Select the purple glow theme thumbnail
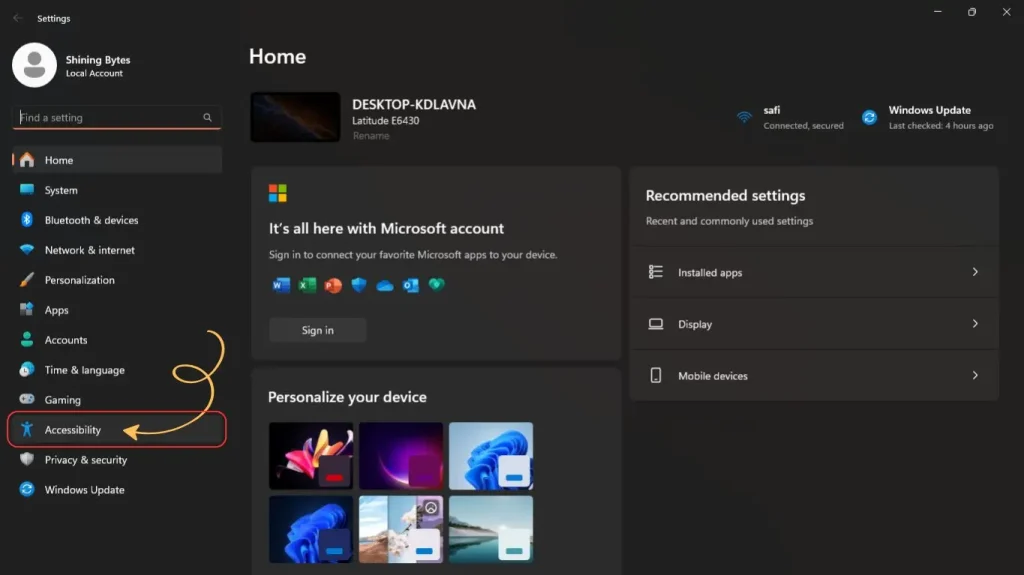This screenshot has height=575, width=1024. tap(401, 455)
